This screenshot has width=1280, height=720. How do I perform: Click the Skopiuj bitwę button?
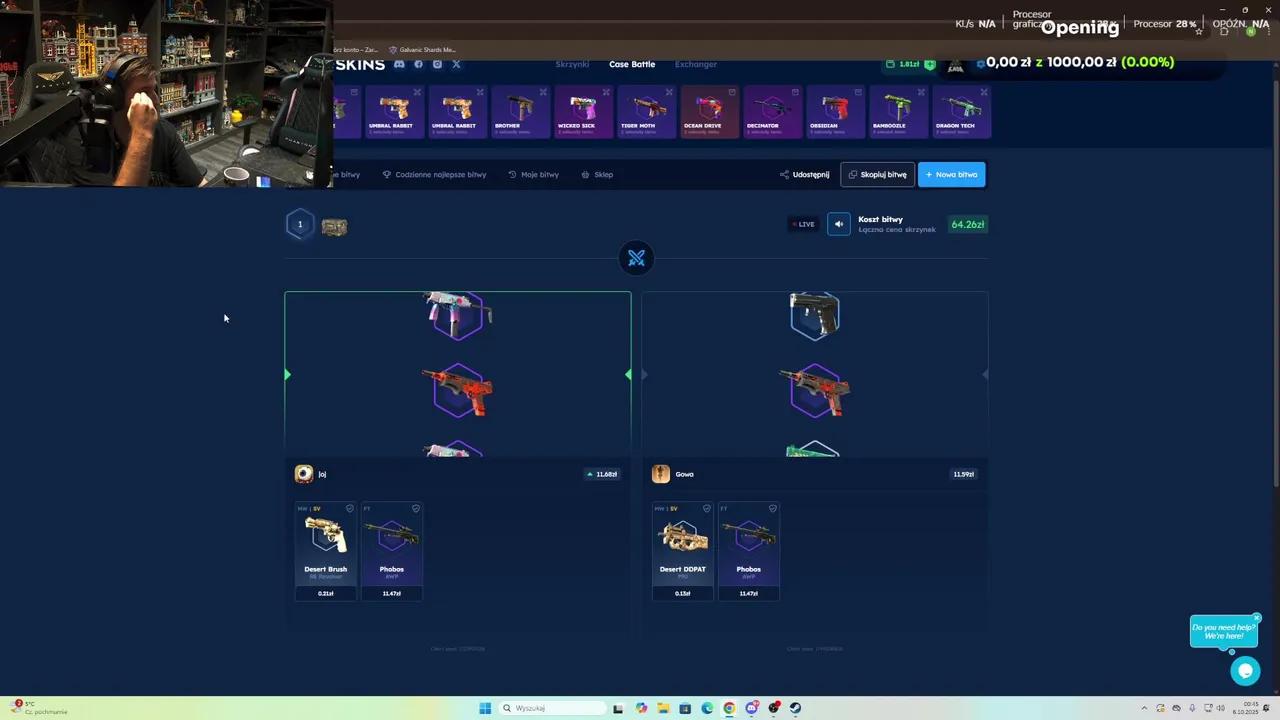877,175
